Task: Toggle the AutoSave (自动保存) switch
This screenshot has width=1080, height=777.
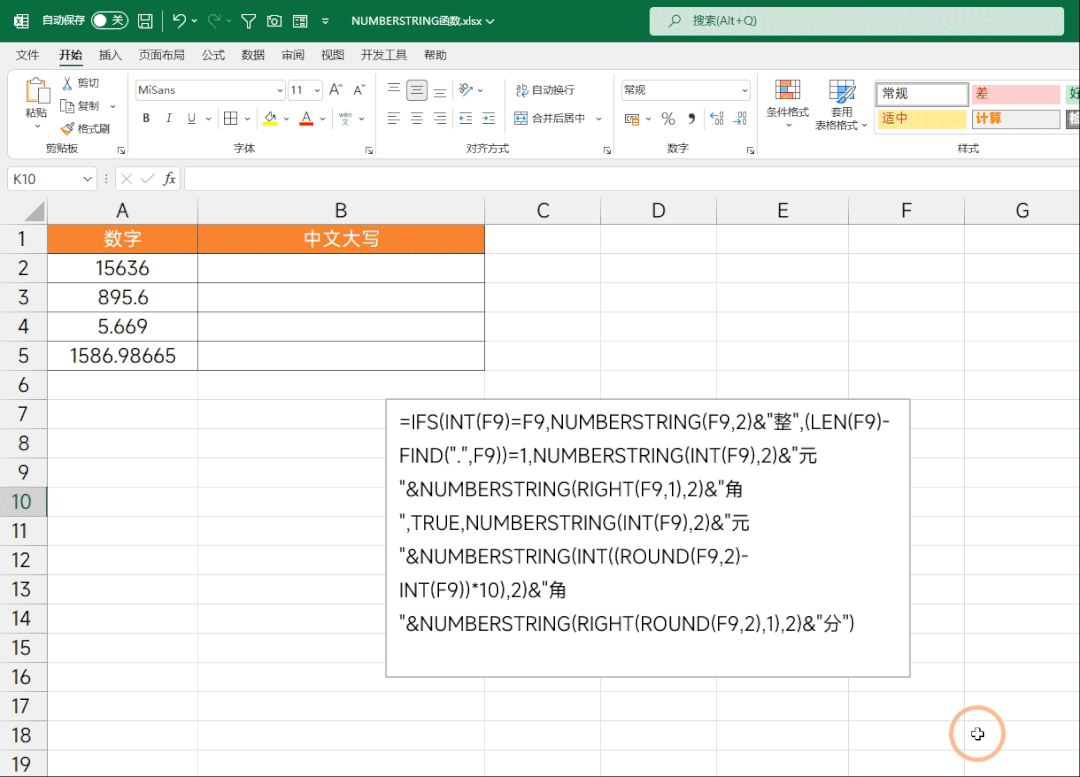Action: (x=110, y=21)
